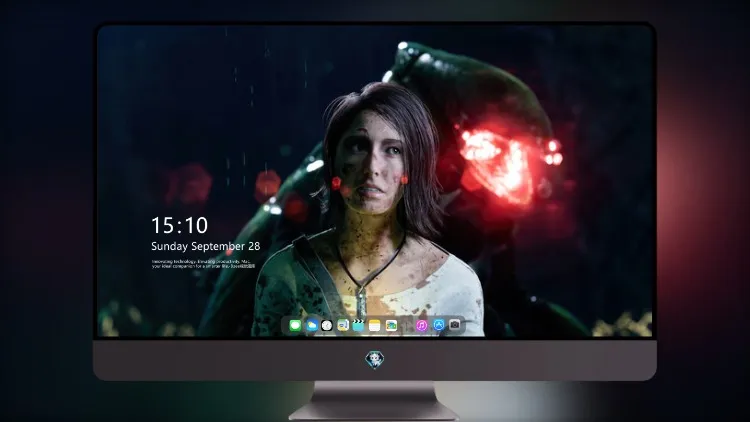Click the small slogan text under date
The width and height of the screenshot is (750, 422).
(x=203, y=264)
